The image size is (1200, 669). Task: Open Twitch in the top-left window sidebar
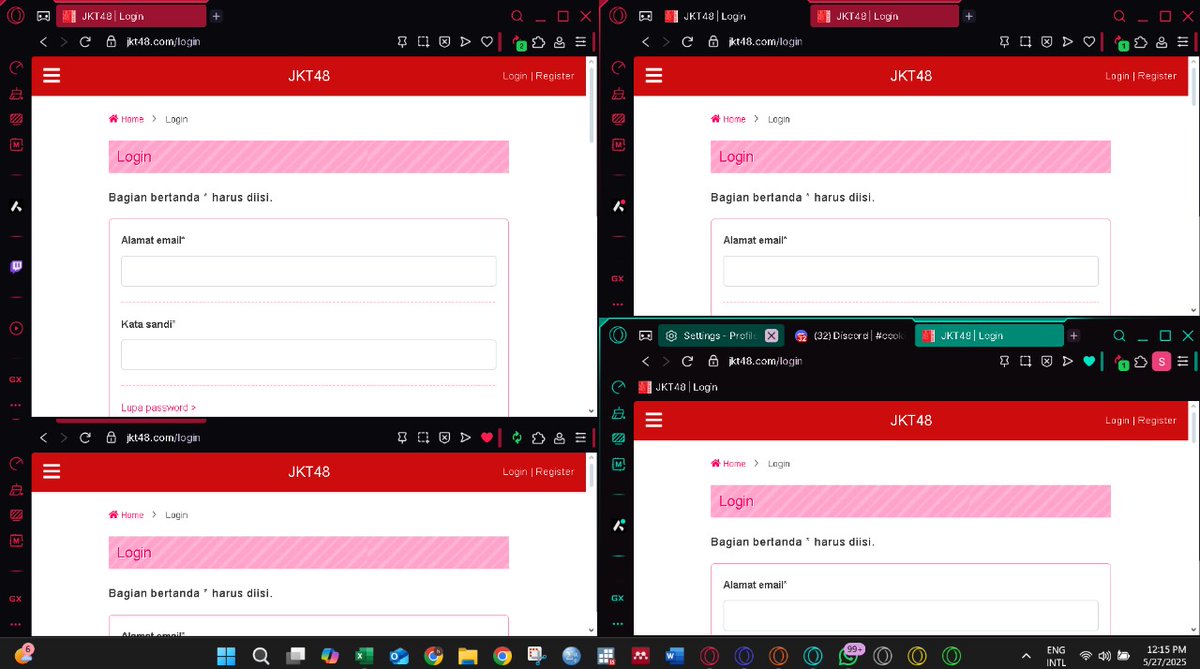pyautogui.click(x=16, y=267)
